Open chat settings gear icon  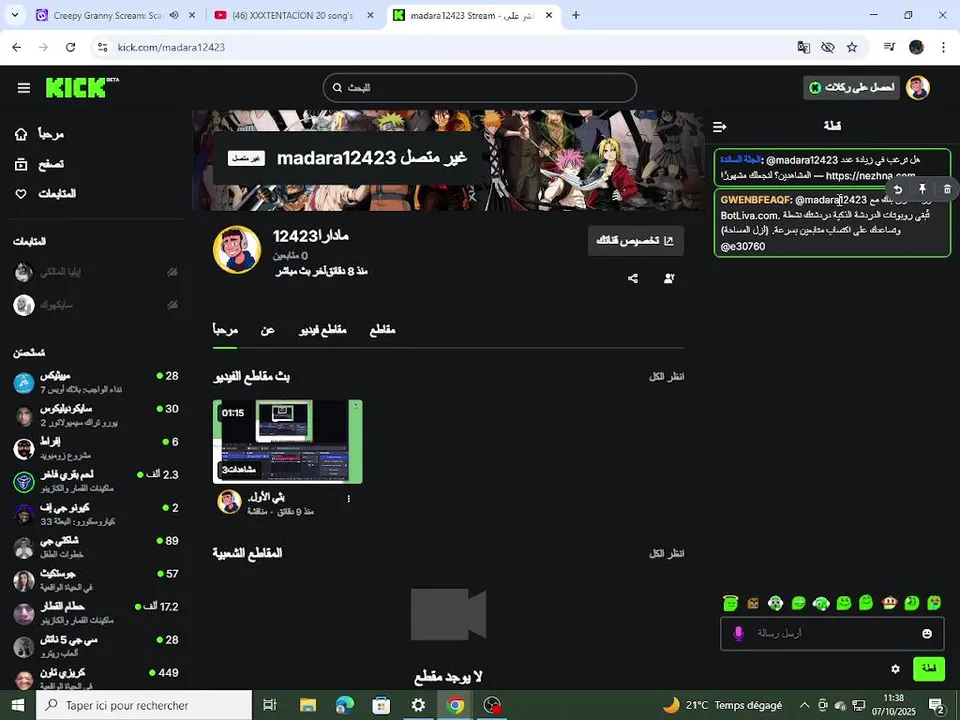895,669
